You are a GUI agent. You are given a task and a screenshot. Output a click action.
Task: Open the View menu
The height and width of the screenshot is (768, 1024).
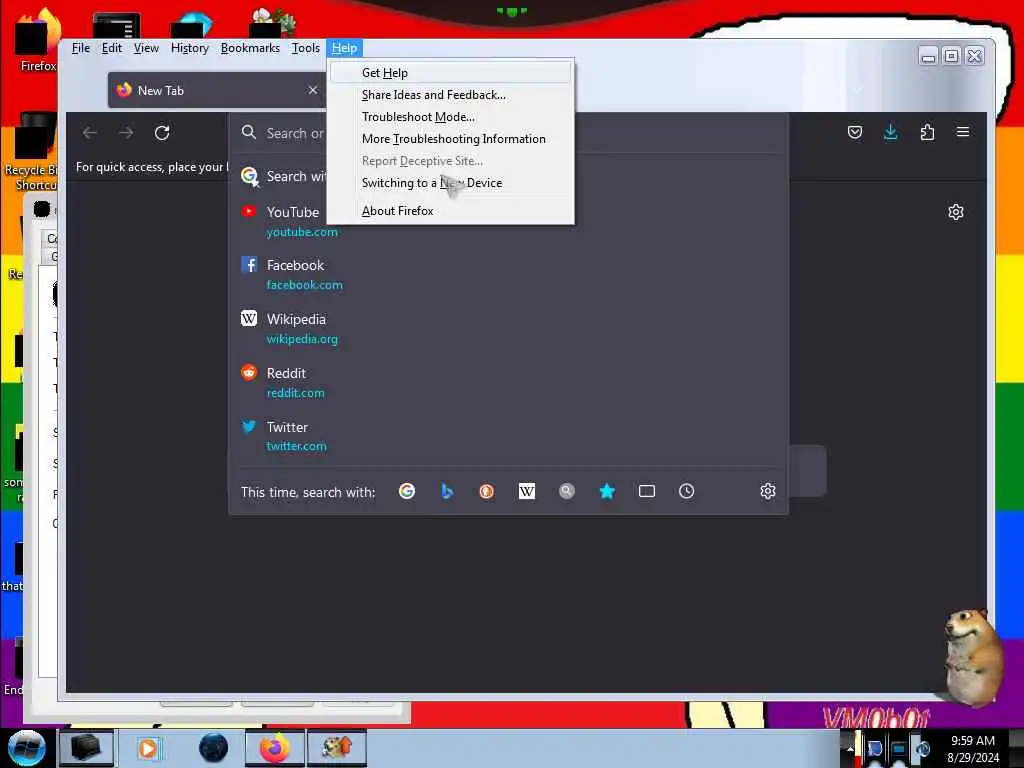point(146,48)
